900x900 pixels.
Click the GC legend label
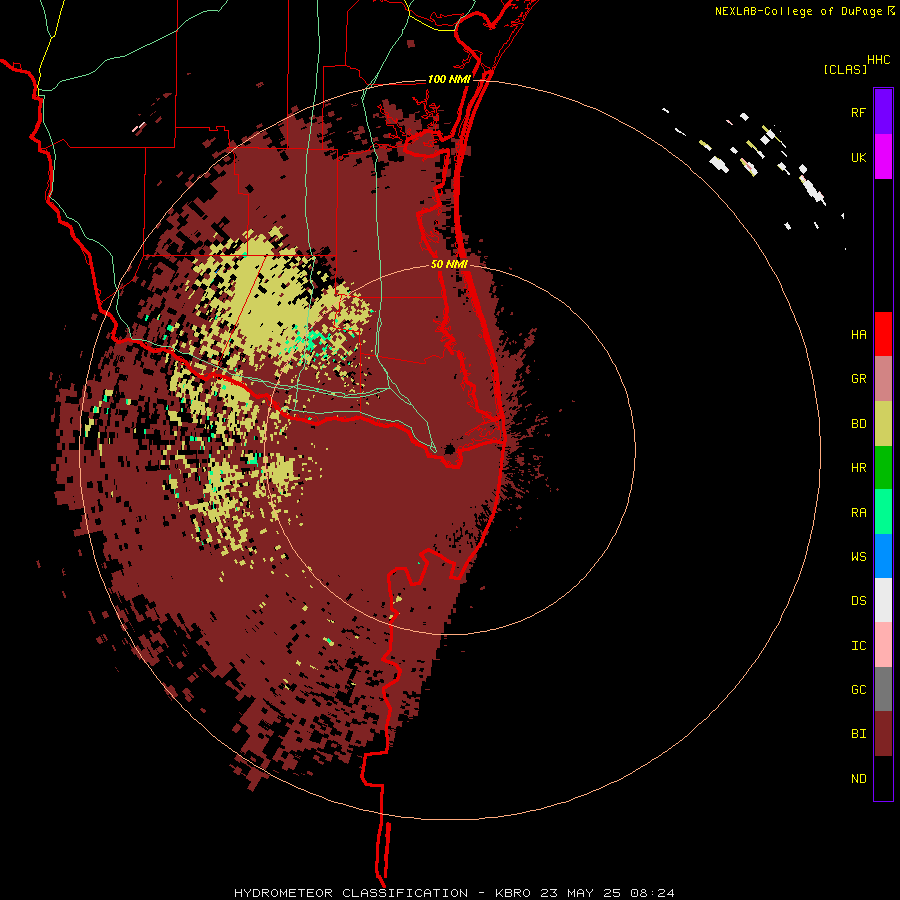click(858, 690)
